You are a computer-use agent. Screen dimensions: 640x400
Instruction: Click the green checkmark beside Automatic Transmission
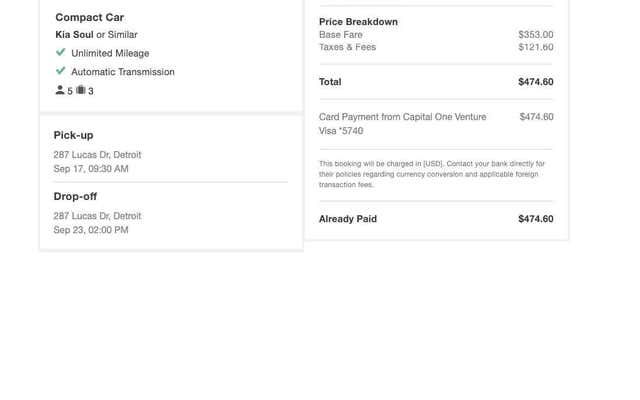[x=60, y=71]
